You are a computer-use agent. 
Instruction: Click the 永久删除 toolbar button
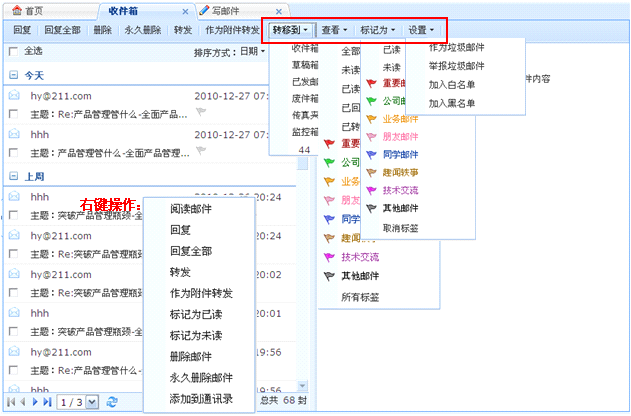(143, 30)
